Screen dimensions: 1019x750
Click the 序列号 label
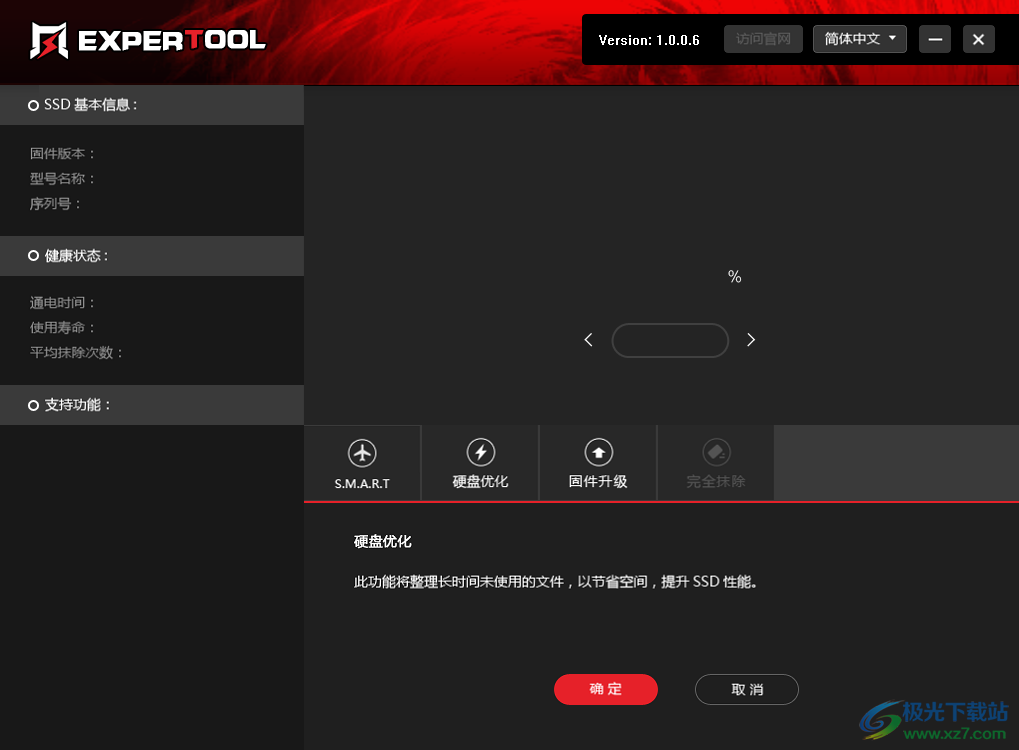(x=55, y=204)
